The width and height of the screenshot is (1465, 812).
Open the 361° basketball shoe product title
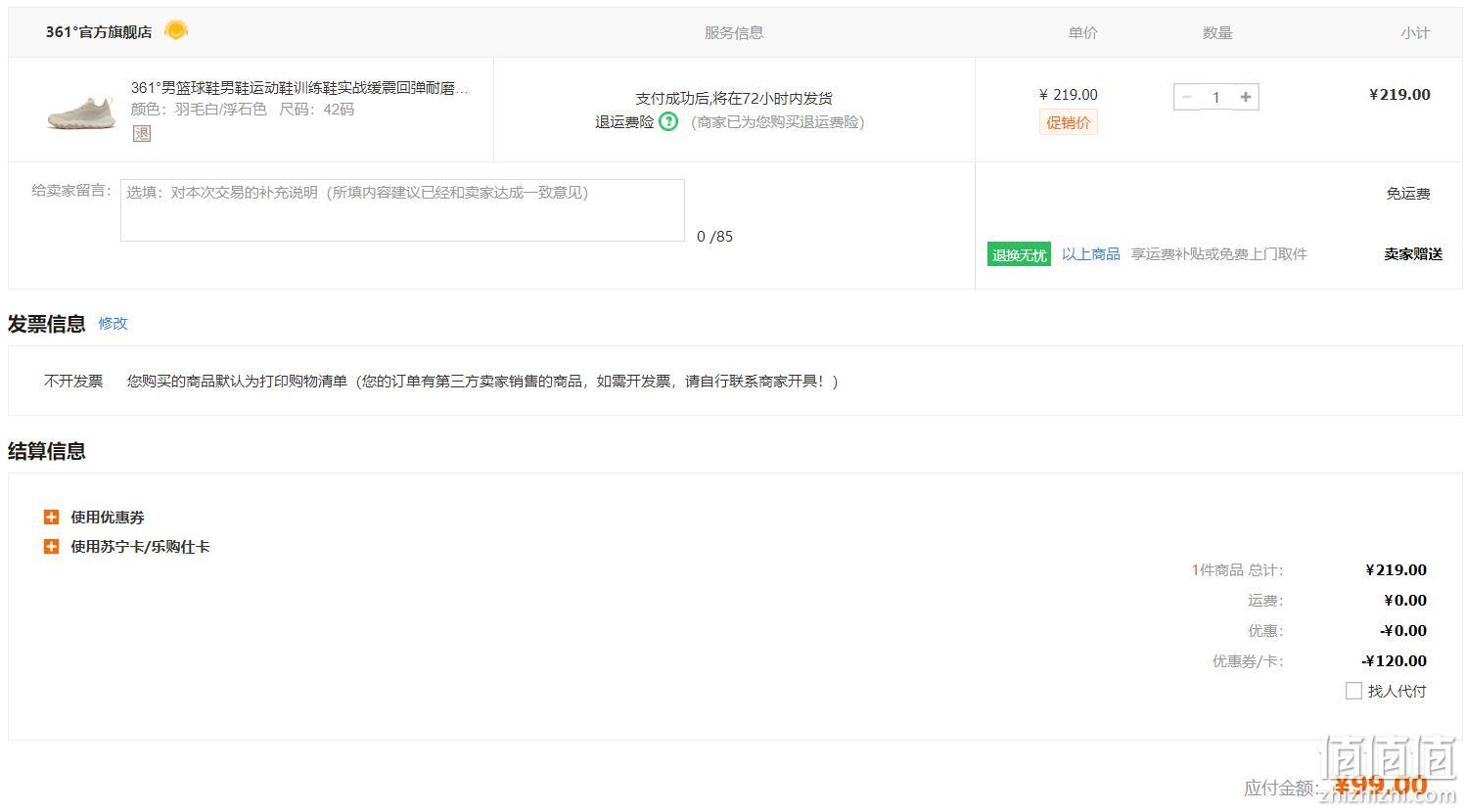(299, 88)
